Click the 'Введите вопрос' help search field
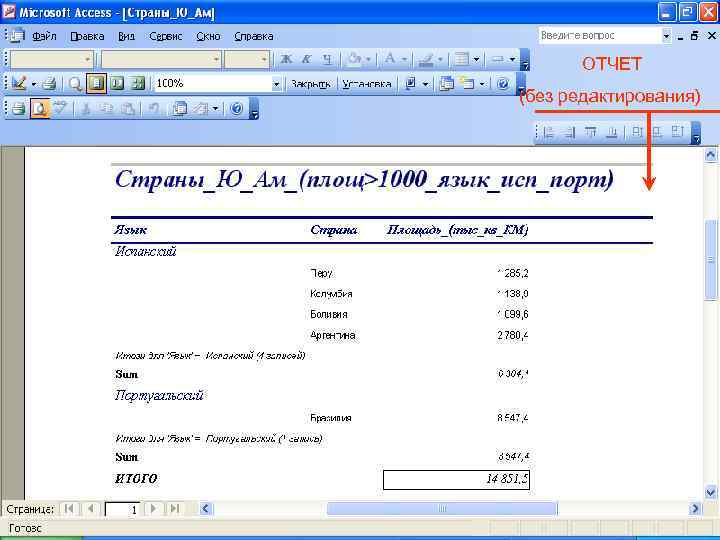 pyautogui.click(x=599, y=35)
